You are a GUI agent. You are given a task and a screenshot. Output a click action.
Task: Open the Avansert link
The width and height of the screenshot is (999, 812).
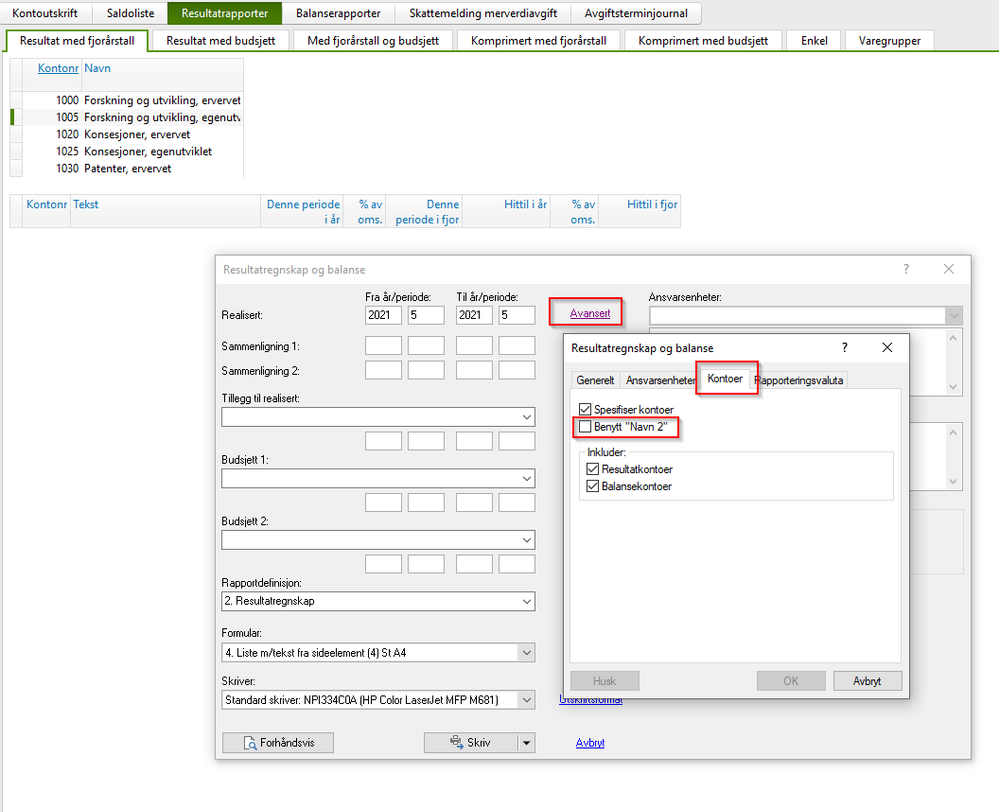click(590, 313)
